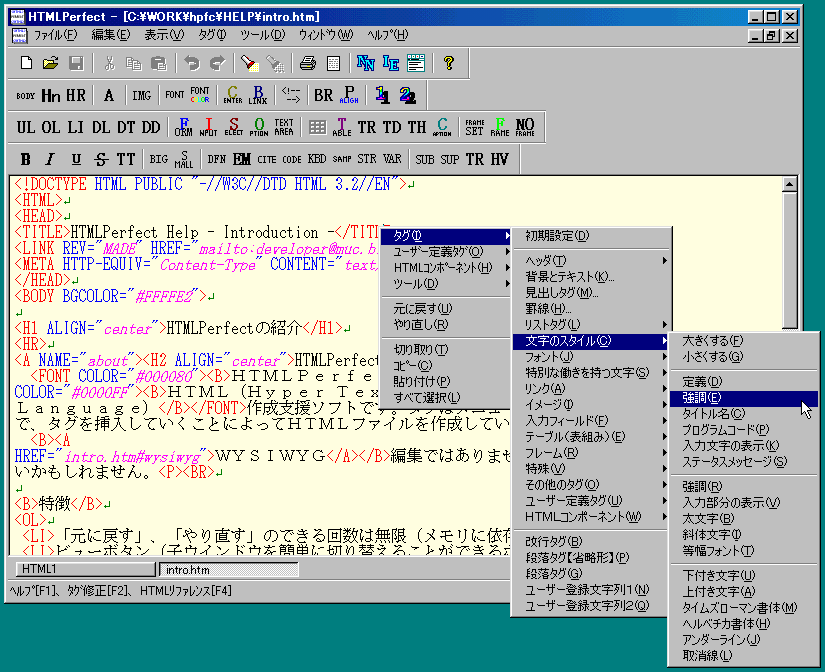Select 大きくする(F) in the text style submenu
The width and height of the screenshot is (825, 672).
click(744, 341)
